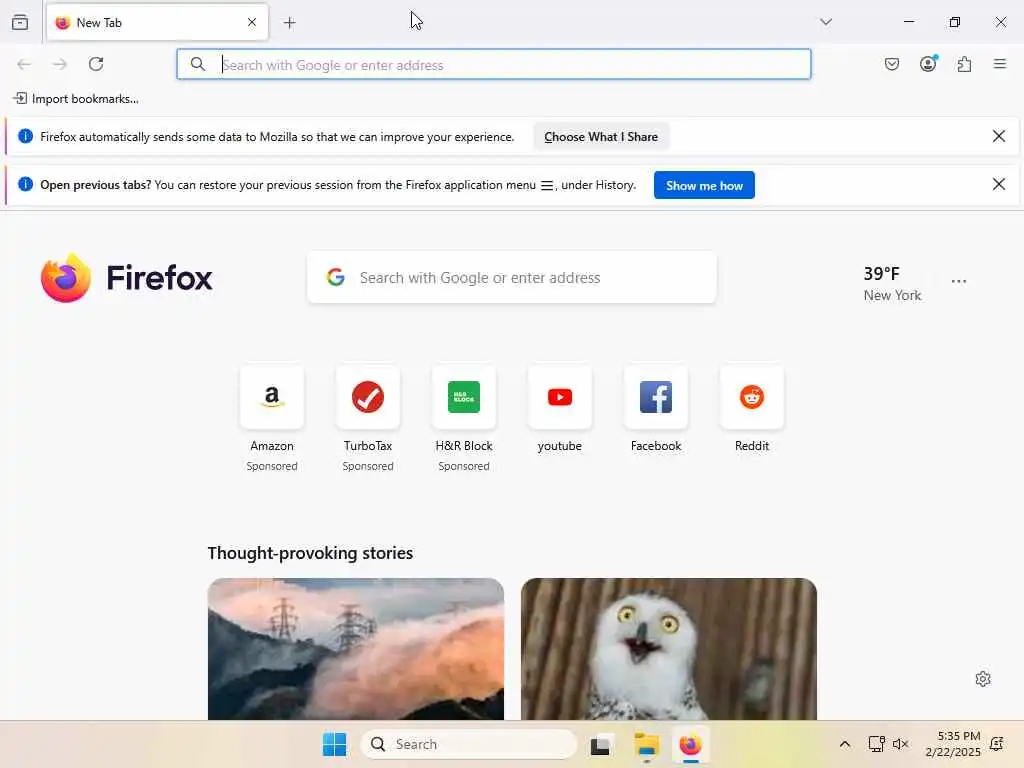Open the Facebook shortcut tile

click(x=656, y=397)
